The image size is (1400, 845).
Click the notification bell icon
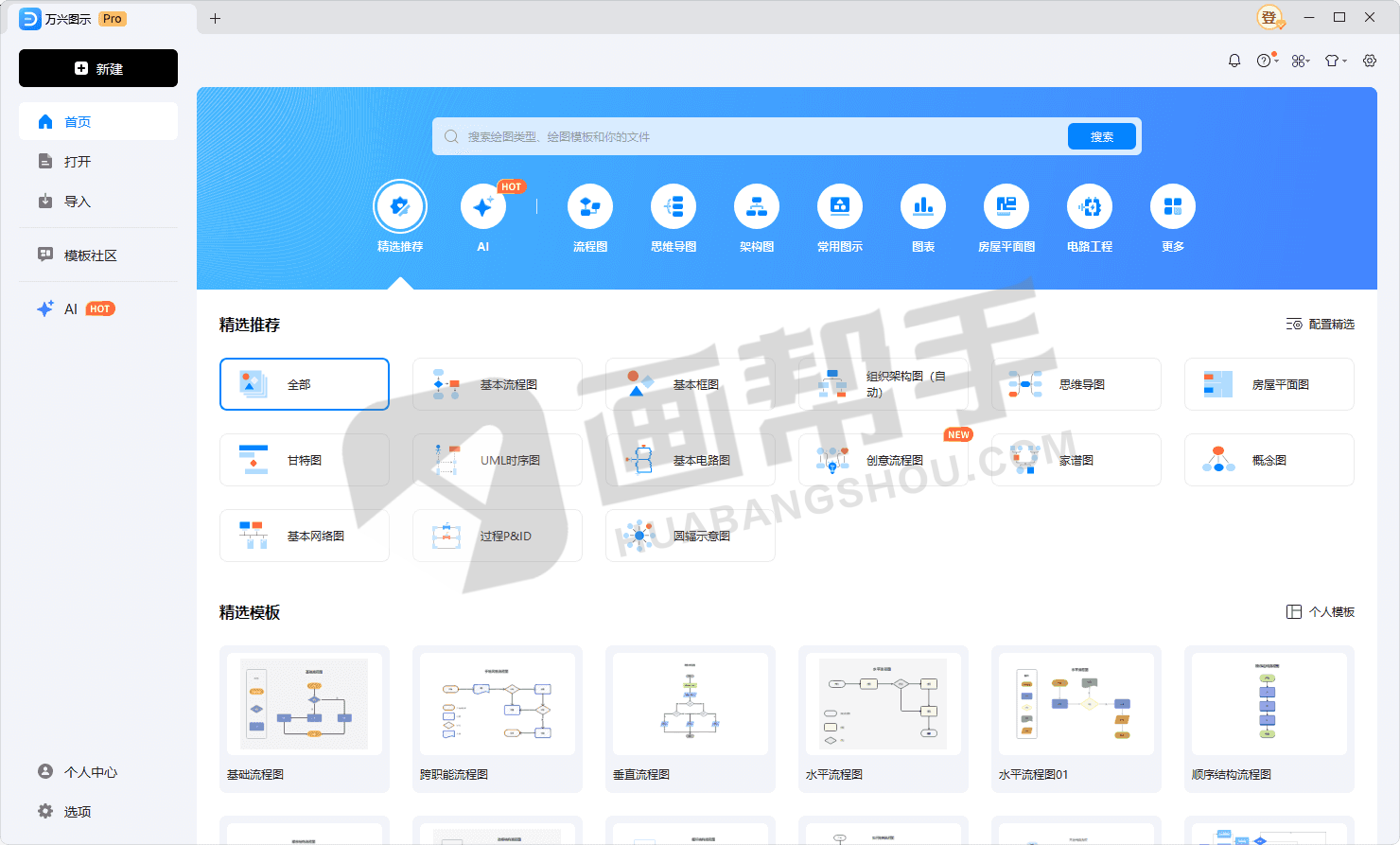click(1234, 61)
